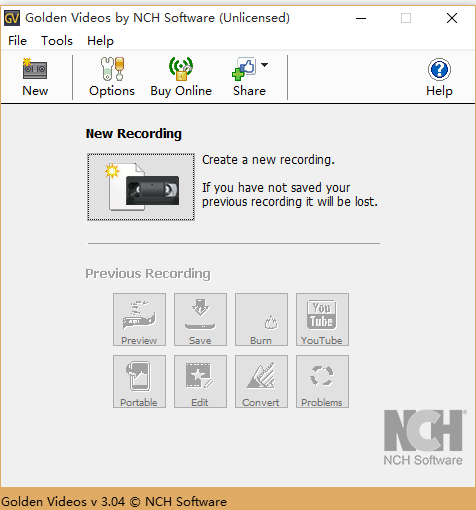
Task: Click the Portable device button
Action: pos(139,381)
